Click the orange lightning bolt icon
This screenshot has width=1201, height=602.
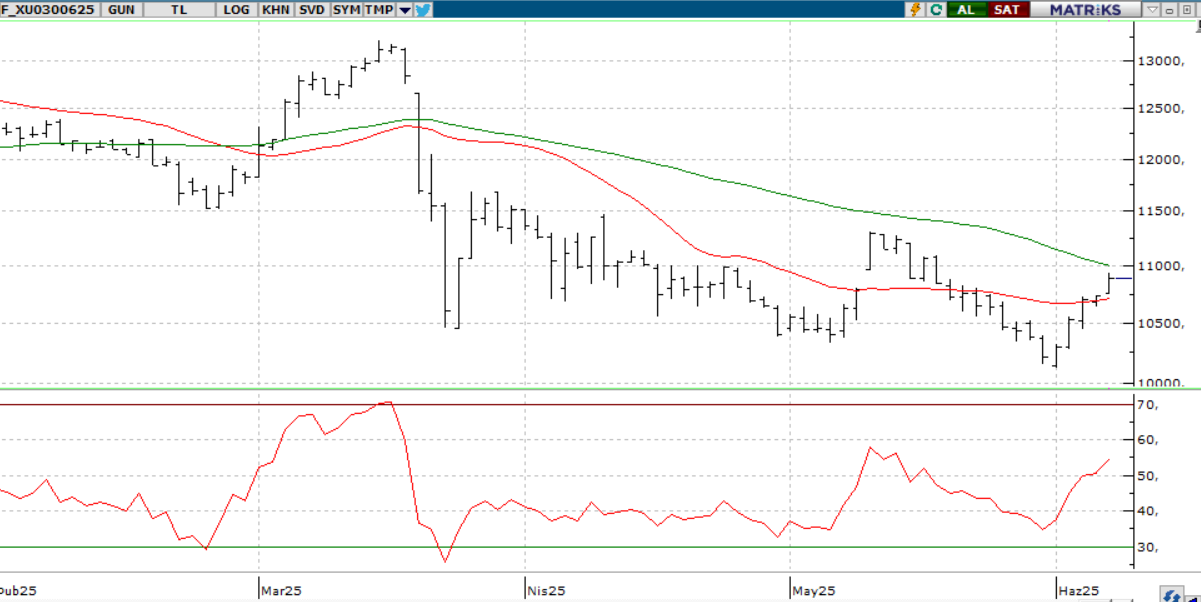(x=915, y=9)
